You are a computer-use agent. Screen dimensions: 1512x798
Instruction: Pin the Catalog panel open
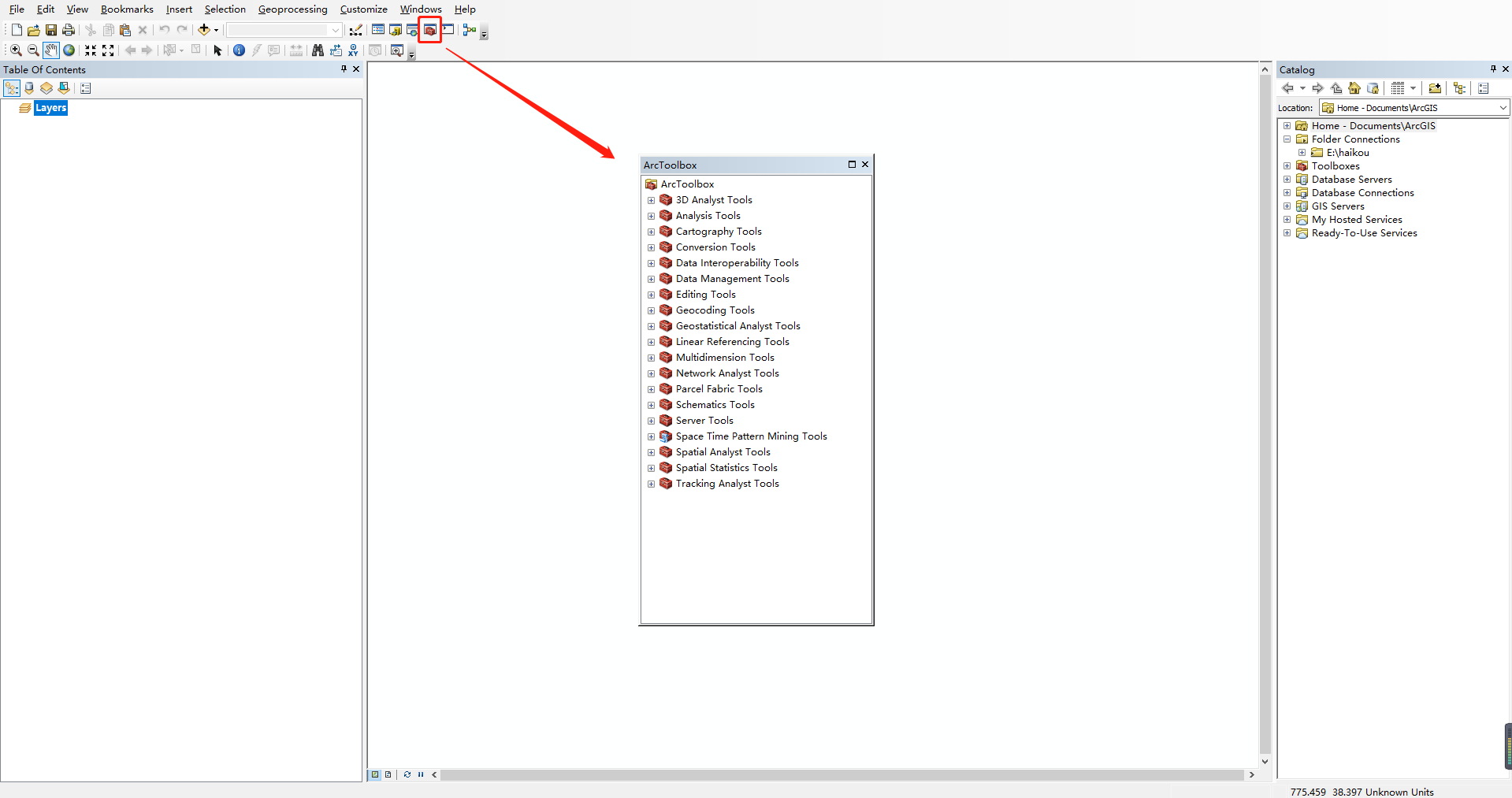pyautogui.click(x=1492, y=69)
